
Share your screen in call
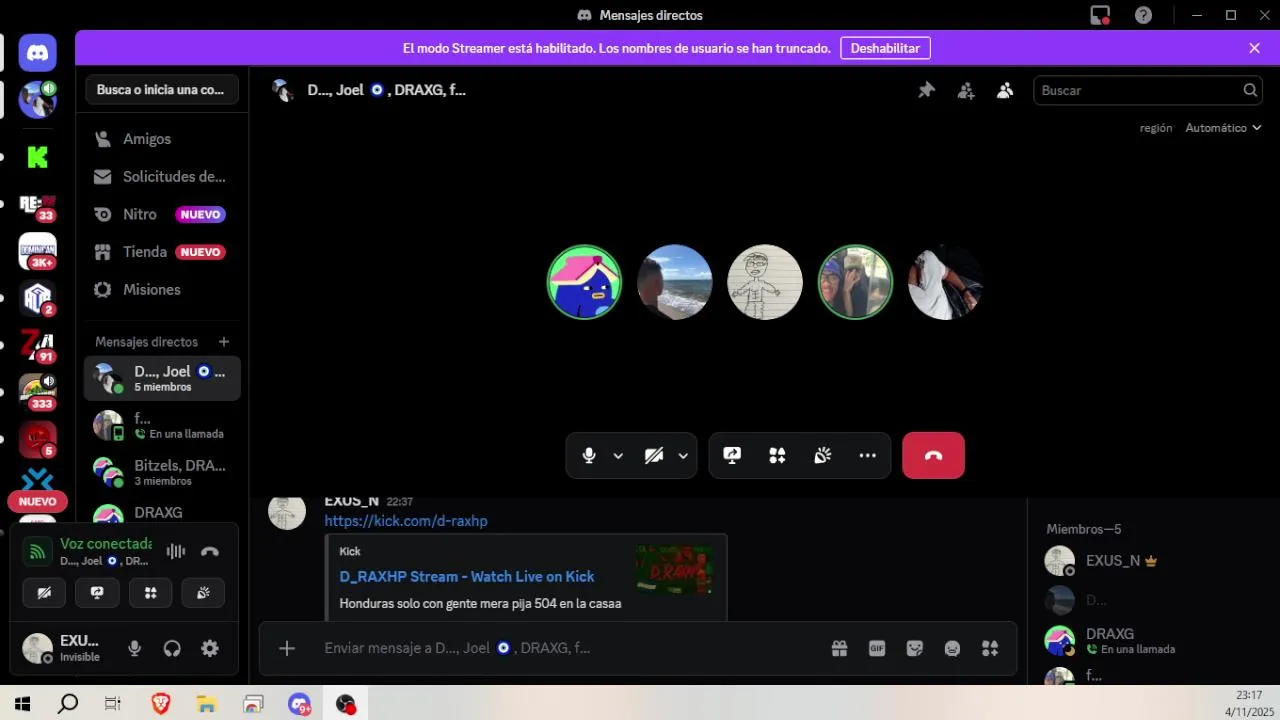(732, 456)
